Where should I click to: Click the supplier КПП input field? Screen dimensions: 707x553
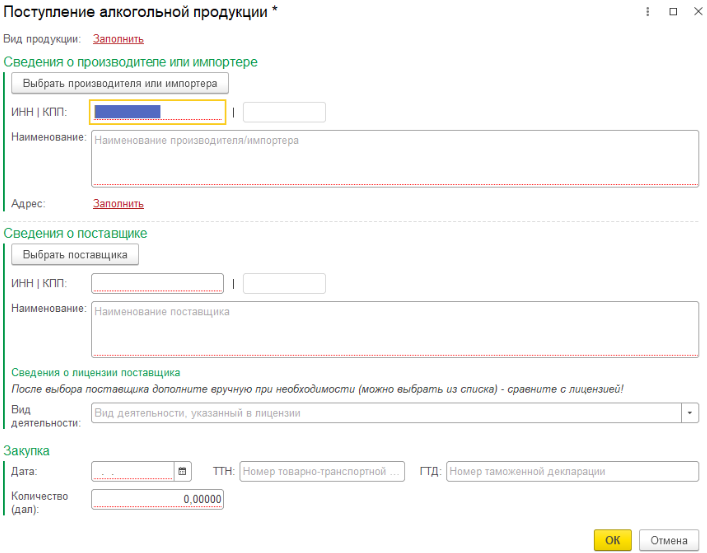(284, 283)
